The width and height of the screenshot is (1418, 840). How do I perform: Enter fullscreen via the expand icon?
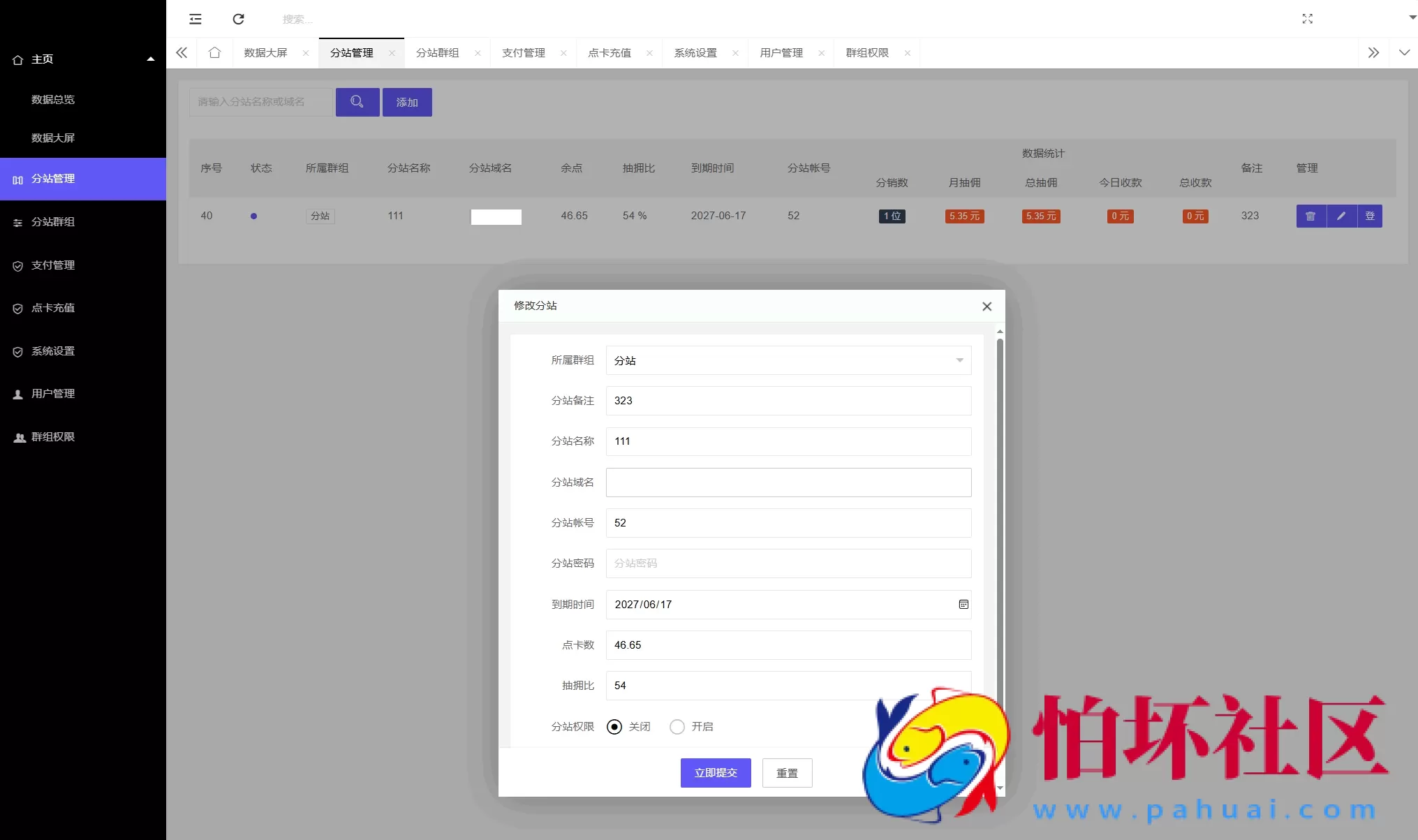point(1307,19)
